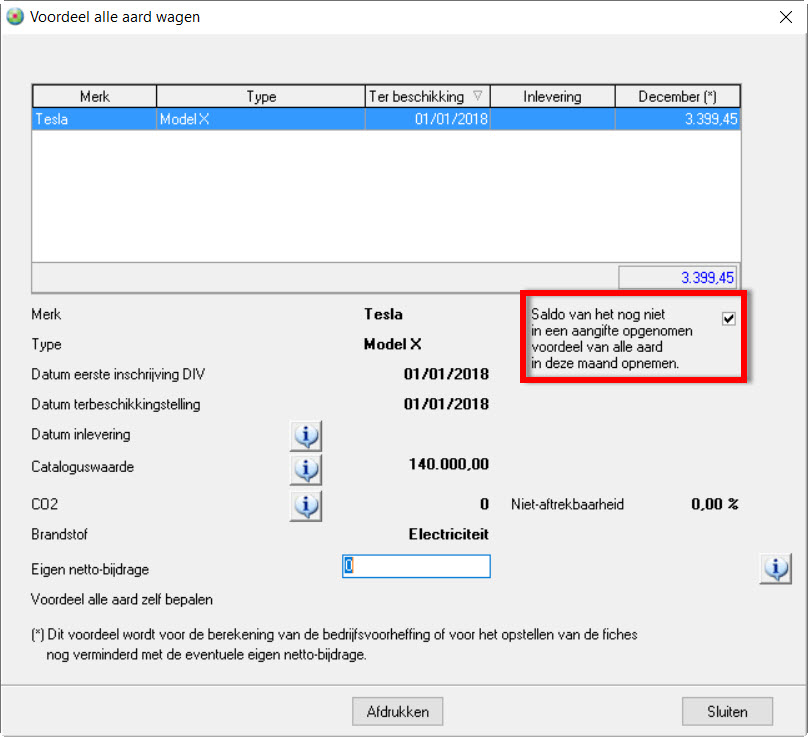
Task: Click info icon next to Datum inlevering
Action: click(x=306, y=436)
